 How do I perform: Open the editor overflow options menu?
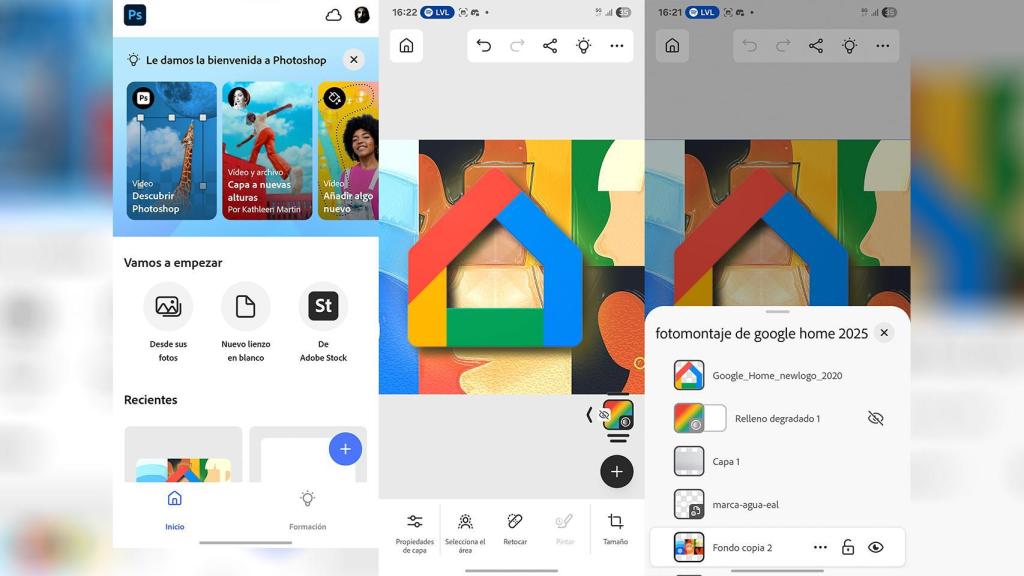[617, 45]
